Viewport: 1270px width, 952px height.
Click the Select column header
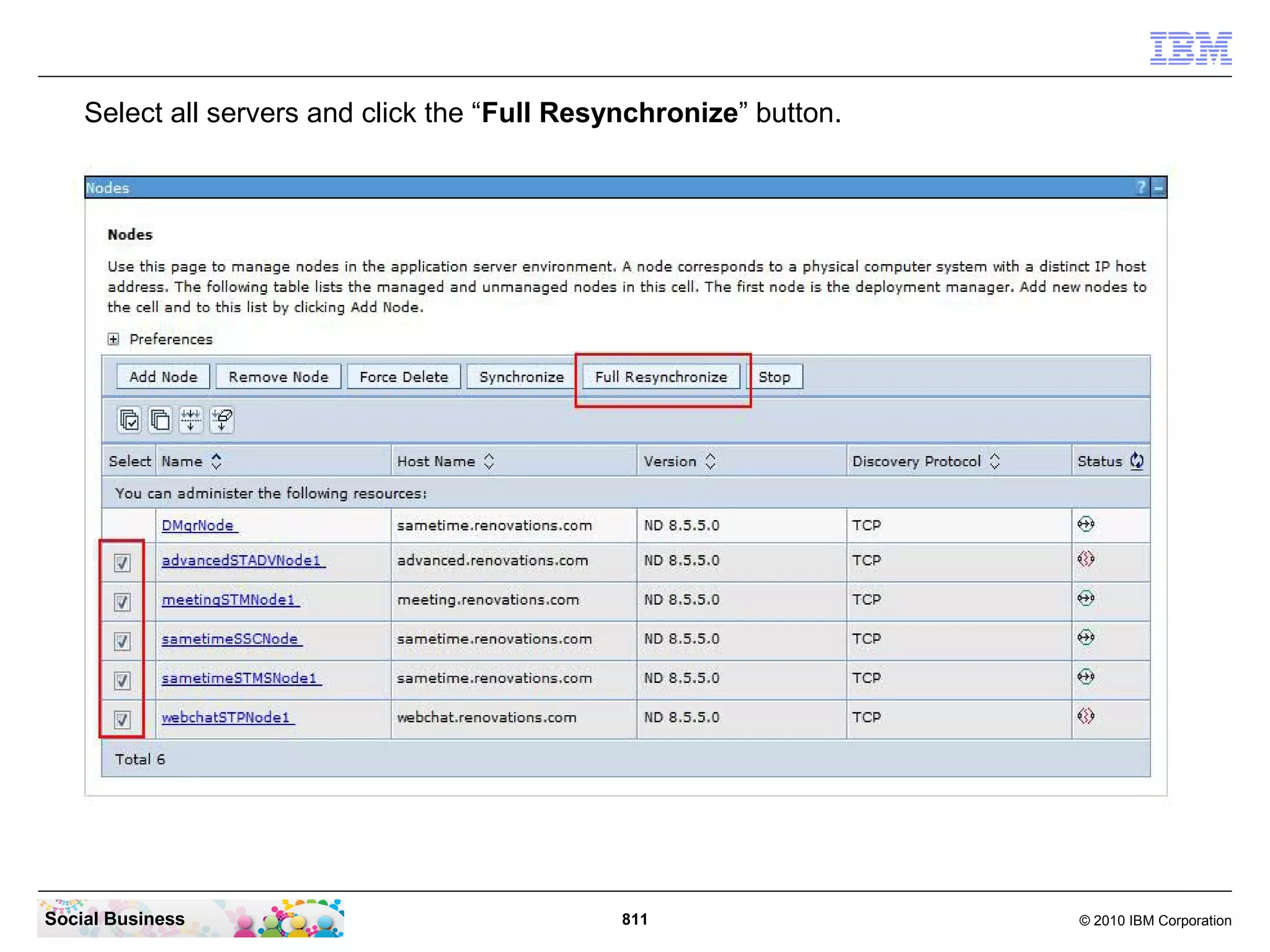130,461
